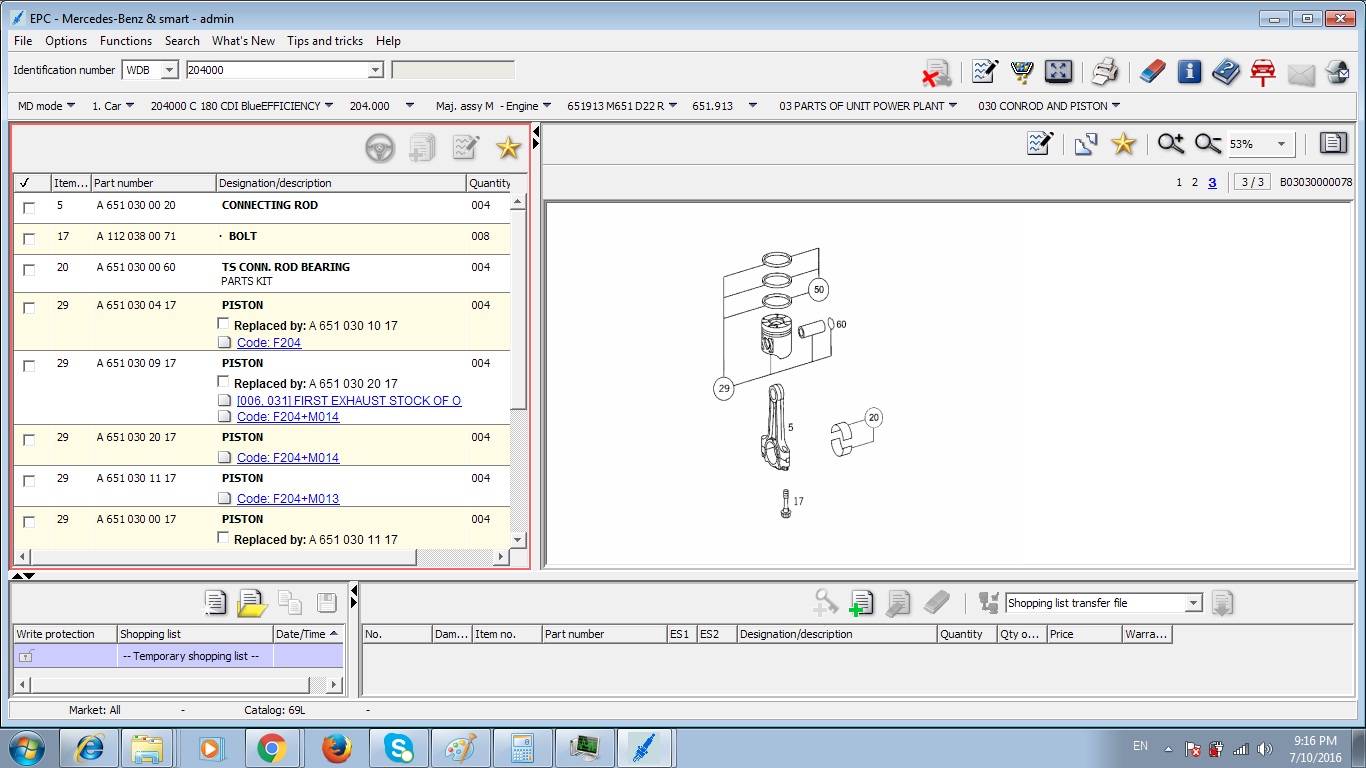Click the red car on lift icon
This screenshot has width=1366, height=768.
point(1262,72)
